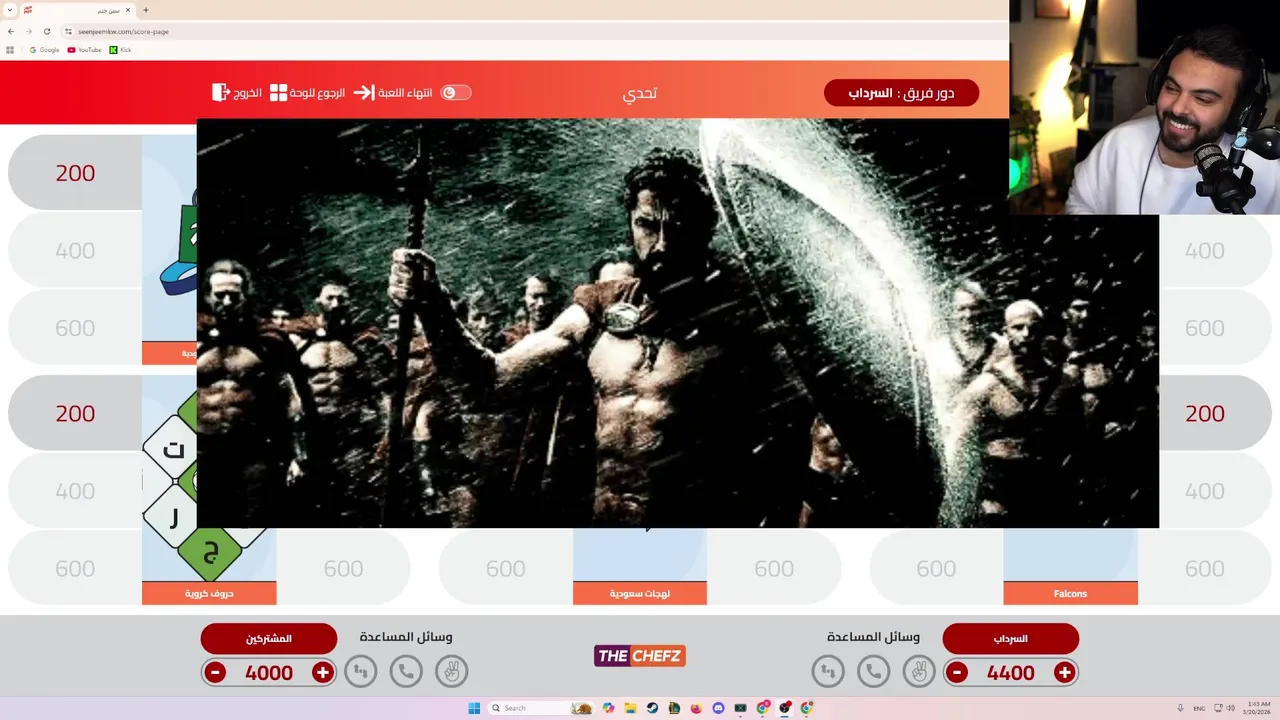Click the 300 movie picture
This screenshot has width=1280, height=720.
click(x=678, y=323)
